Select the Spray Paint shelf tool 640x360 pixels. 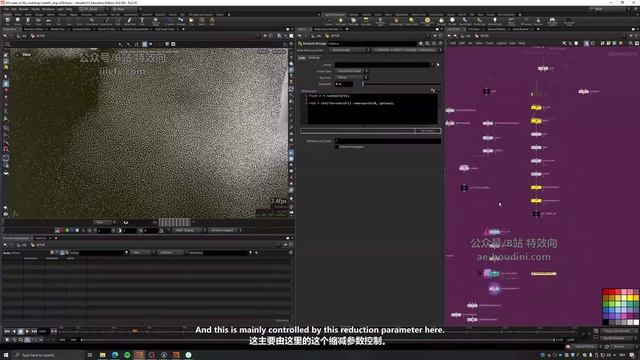[x=130, y=21]
